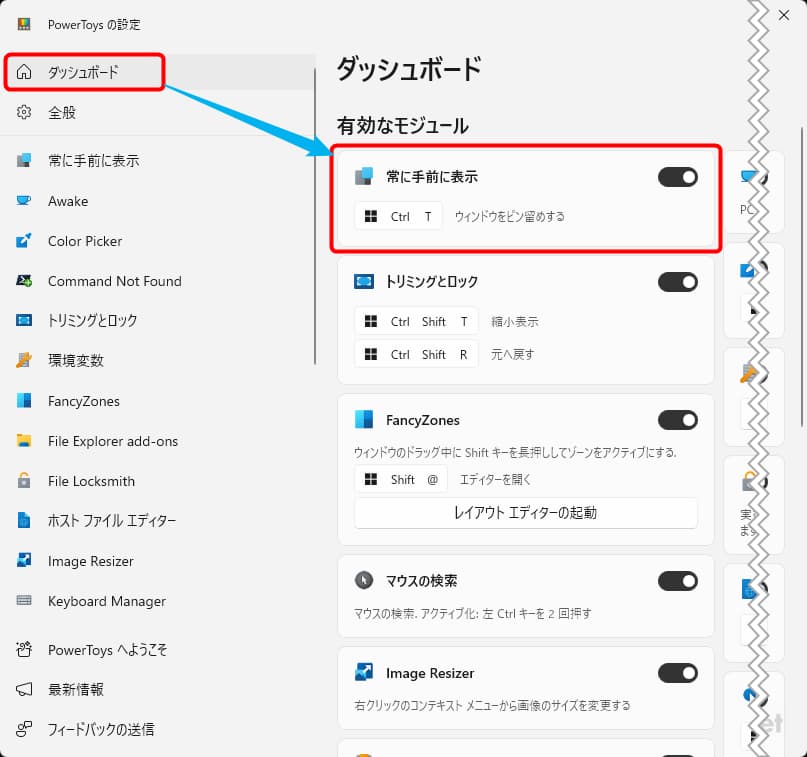The width and height of the screenshot is (807, 757).
Task: Click the ホスト ファイル エディター document icon
Action: [x=24, y=520]
